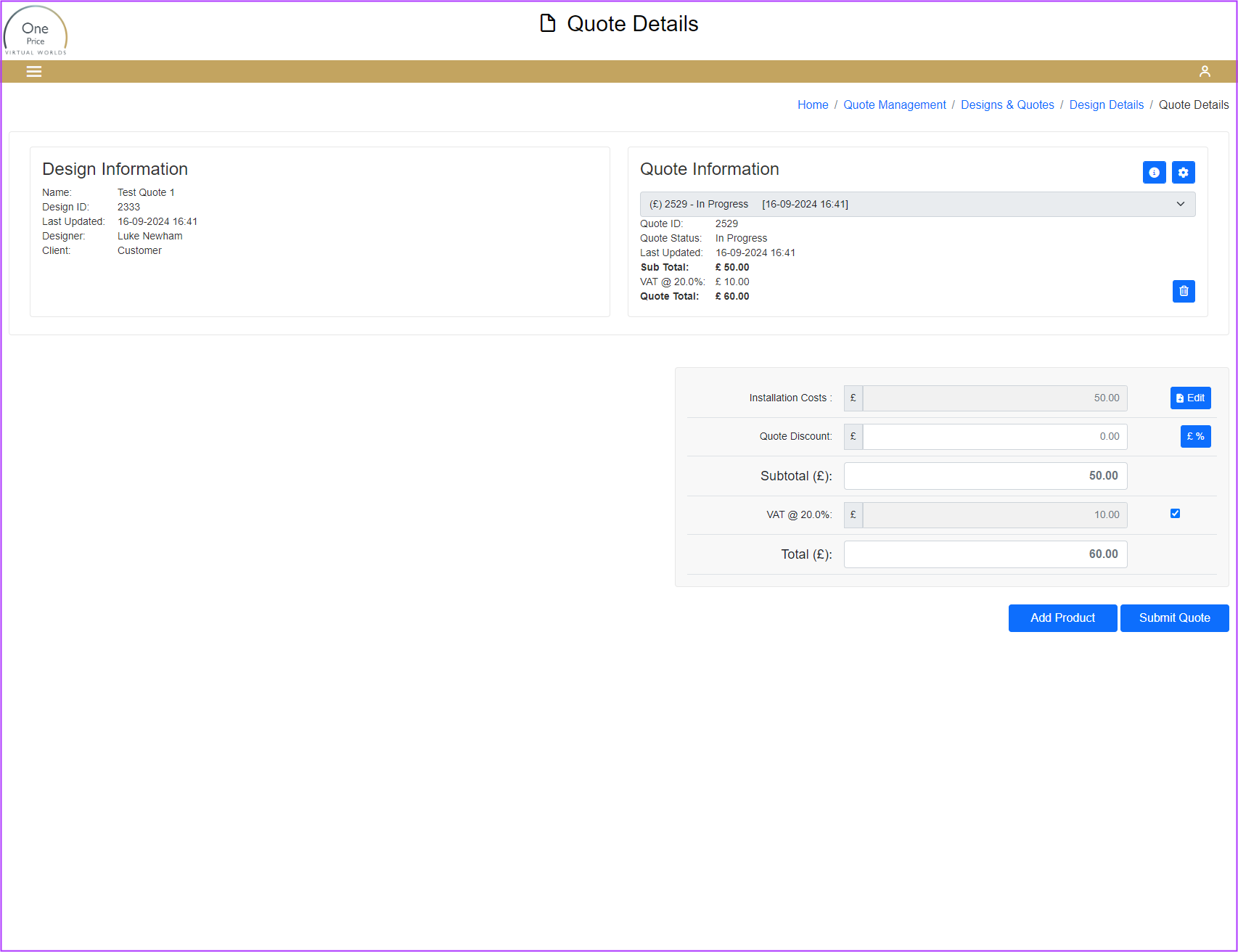
Task: Click Add Product button
Action: [x=1062, y=618]
